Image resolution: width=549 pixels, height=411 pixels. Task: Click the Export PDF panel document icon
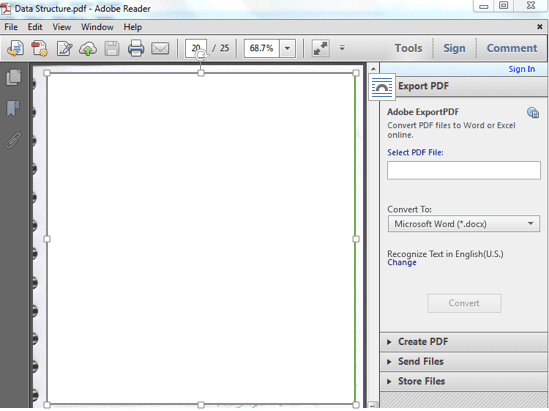382,87
